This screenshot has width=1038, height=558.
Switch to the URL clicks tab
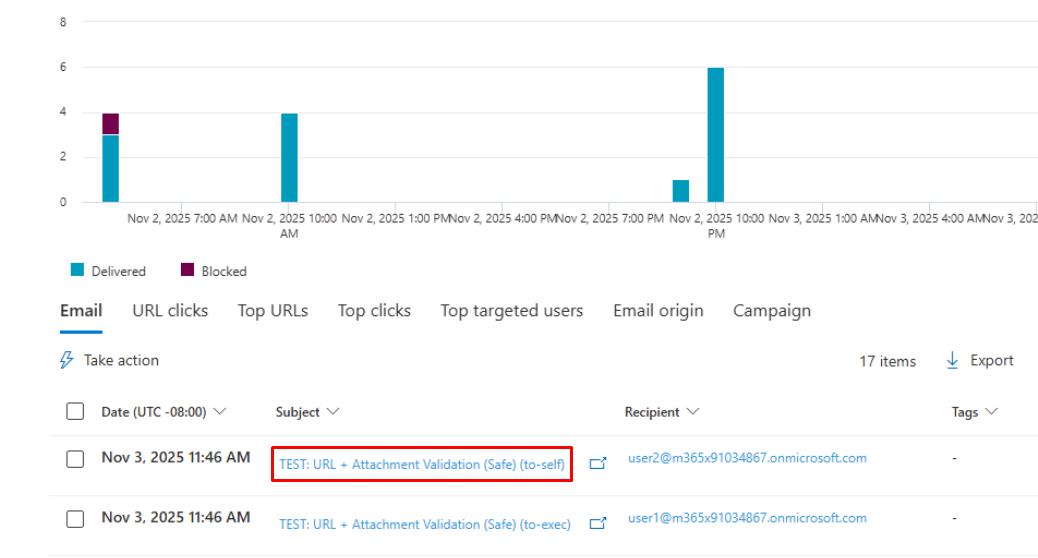(x=170, y=311)
